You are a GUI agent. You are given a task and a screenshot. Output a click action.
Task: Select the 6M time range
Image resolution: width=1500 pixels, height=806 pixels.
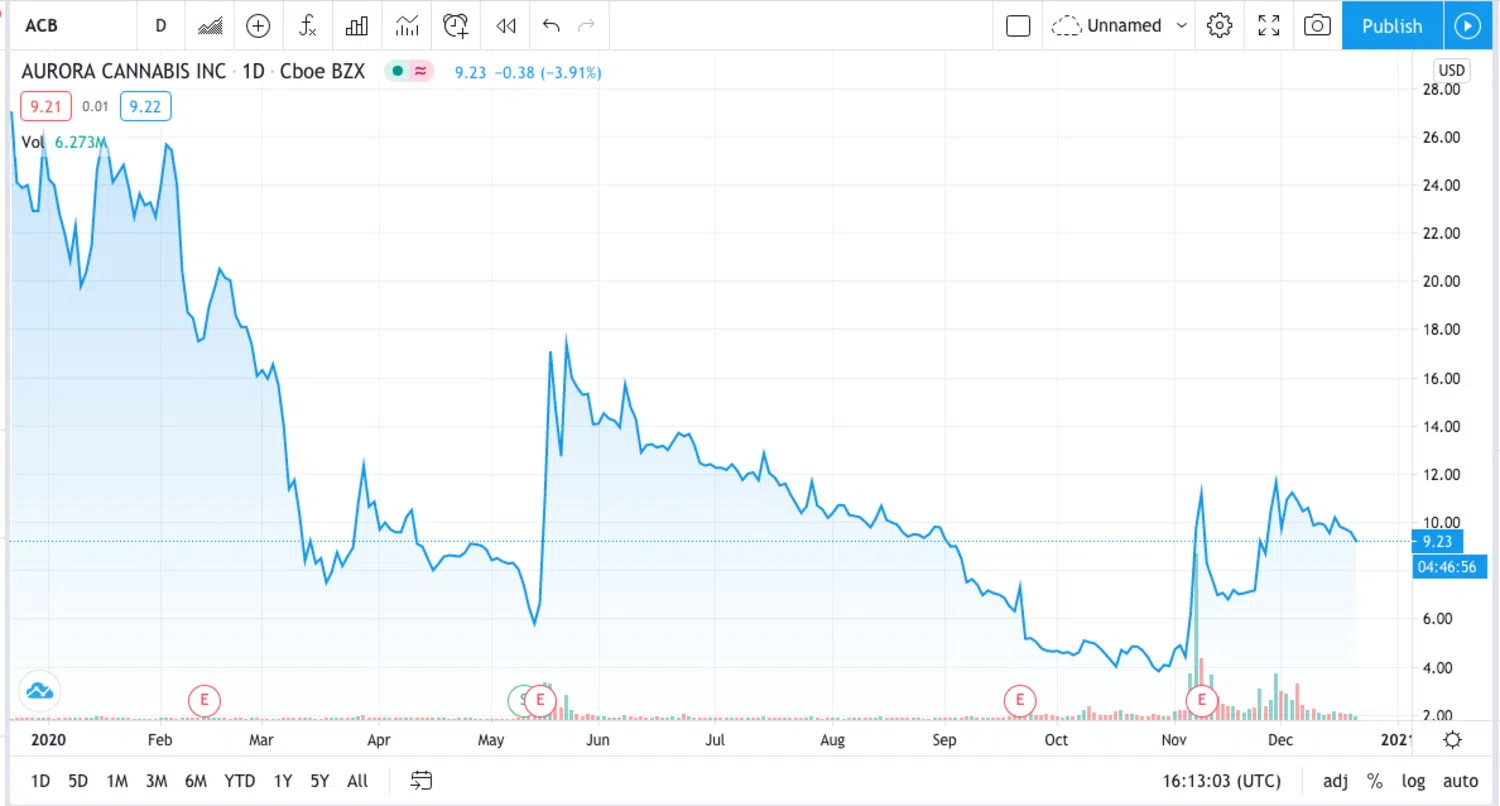[195, 781]
